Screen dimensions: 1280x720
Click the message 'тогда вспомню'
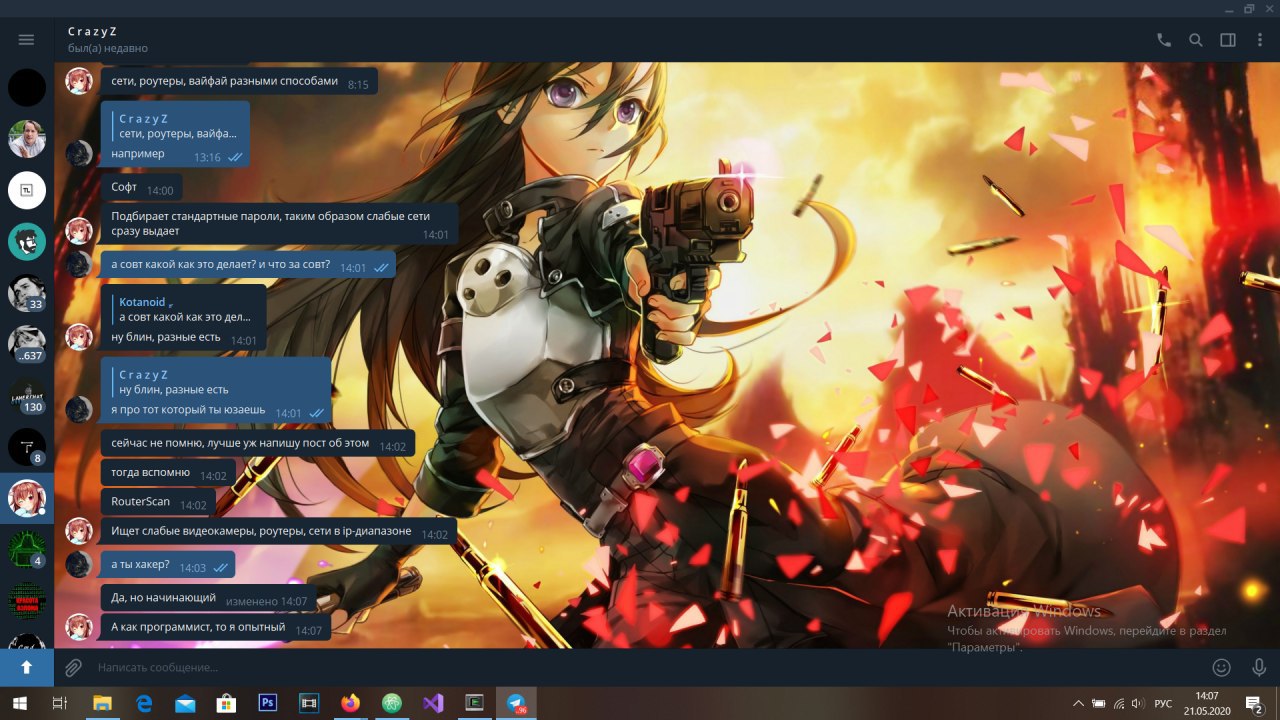tap(167, 473)
